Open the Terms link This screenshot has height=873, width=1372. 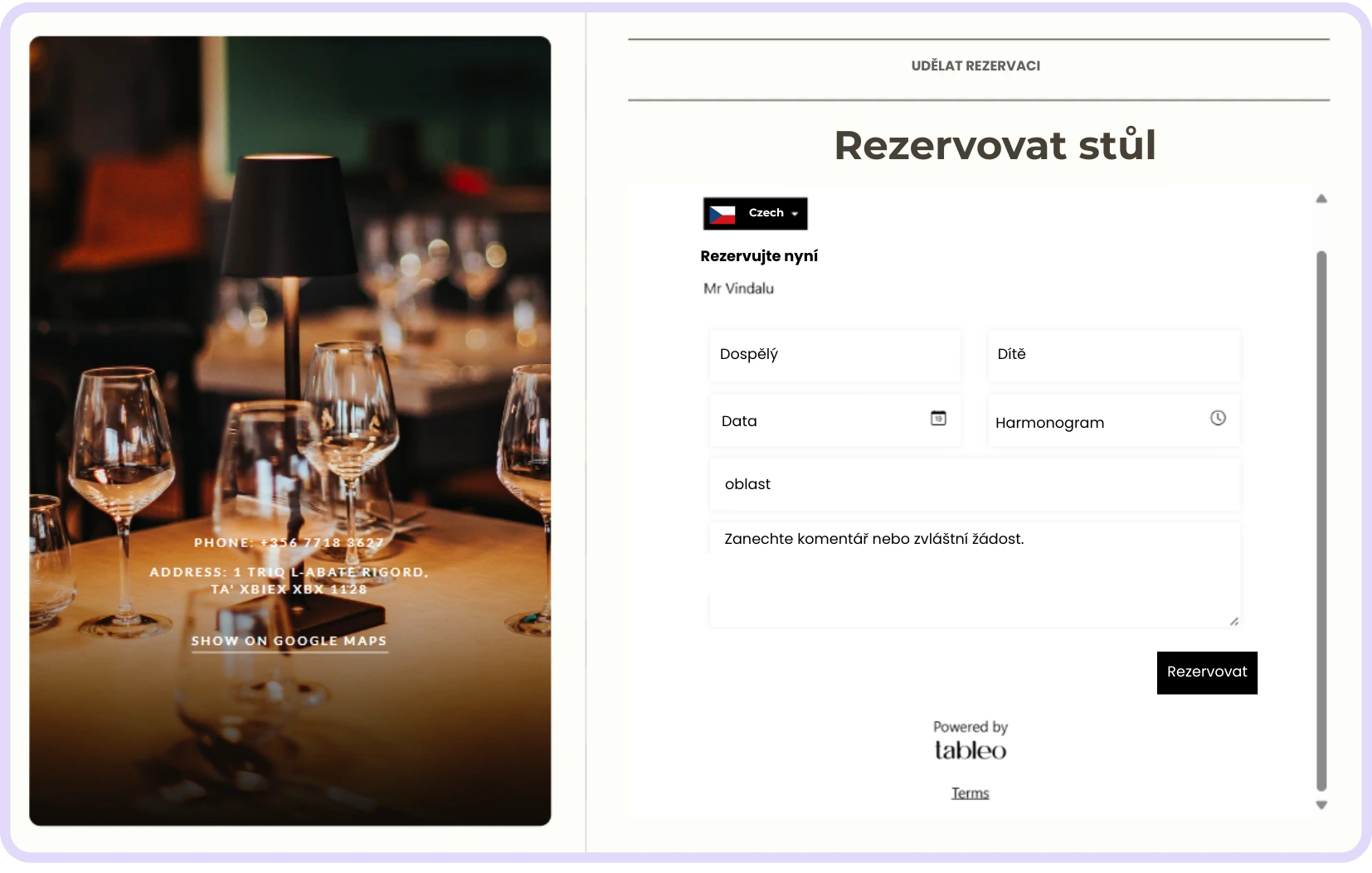tap(970, 793)
